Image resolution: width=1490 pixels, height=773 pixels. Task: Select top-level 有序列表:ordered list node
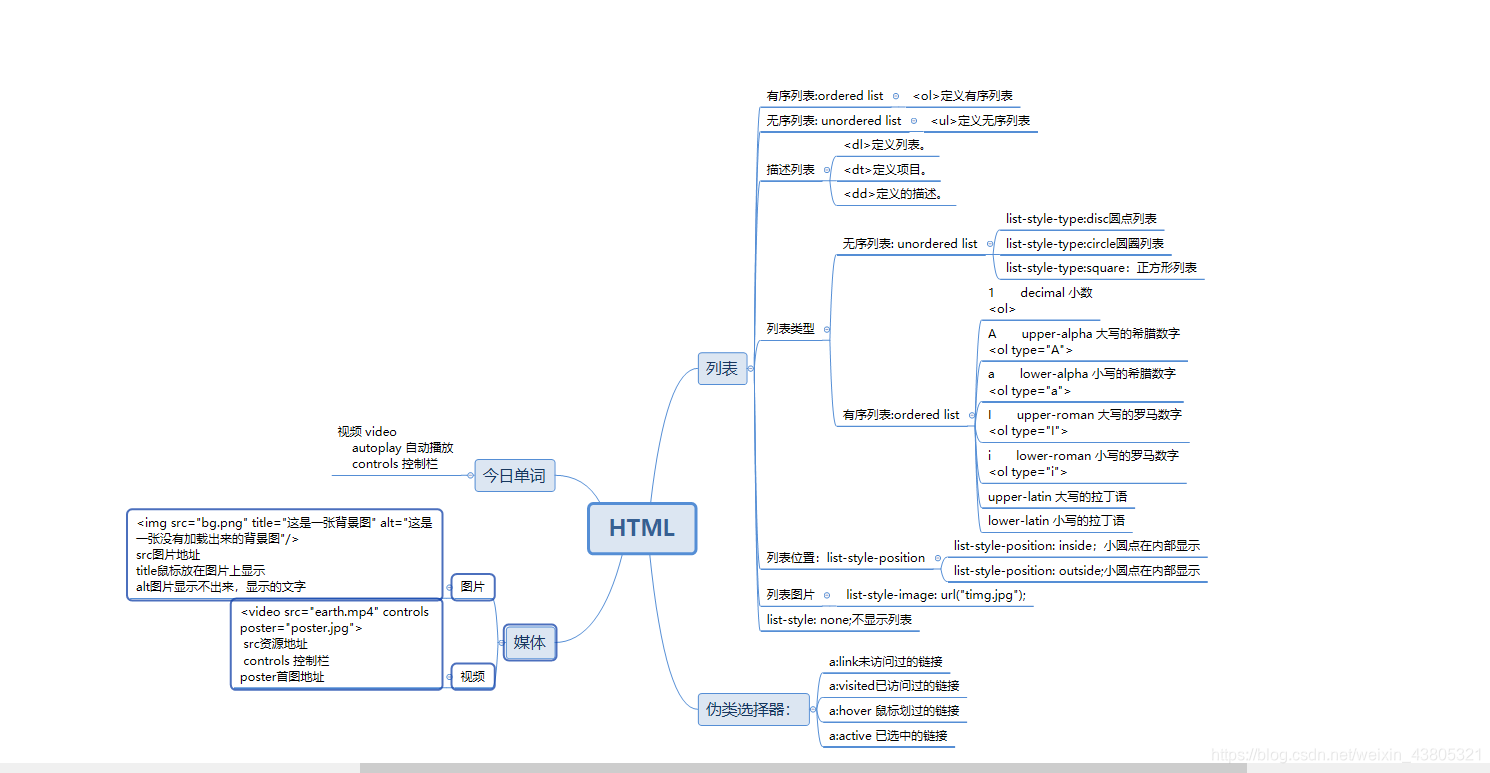(x=825, y=96)
